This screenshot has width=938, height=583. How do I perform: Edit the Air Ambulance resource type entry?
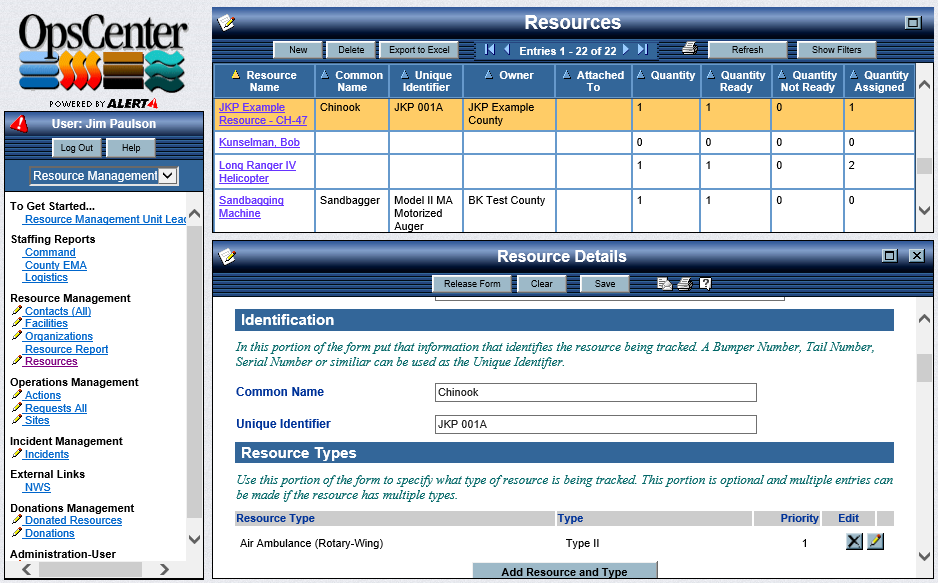[x=875, y=542]
